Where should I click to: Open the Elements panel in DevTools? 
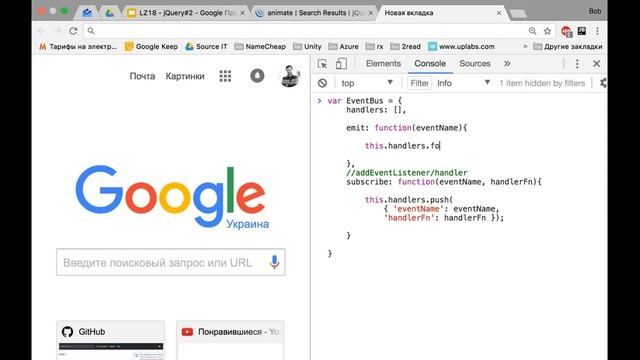(383, 64)
